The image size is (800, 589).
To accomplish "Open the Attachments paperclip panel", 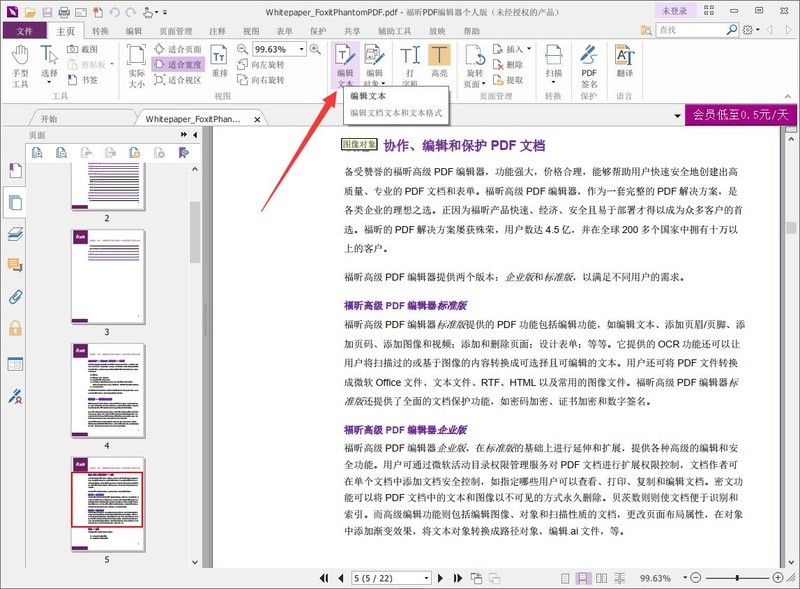I will pyautogui.click(x=15, y=297).
